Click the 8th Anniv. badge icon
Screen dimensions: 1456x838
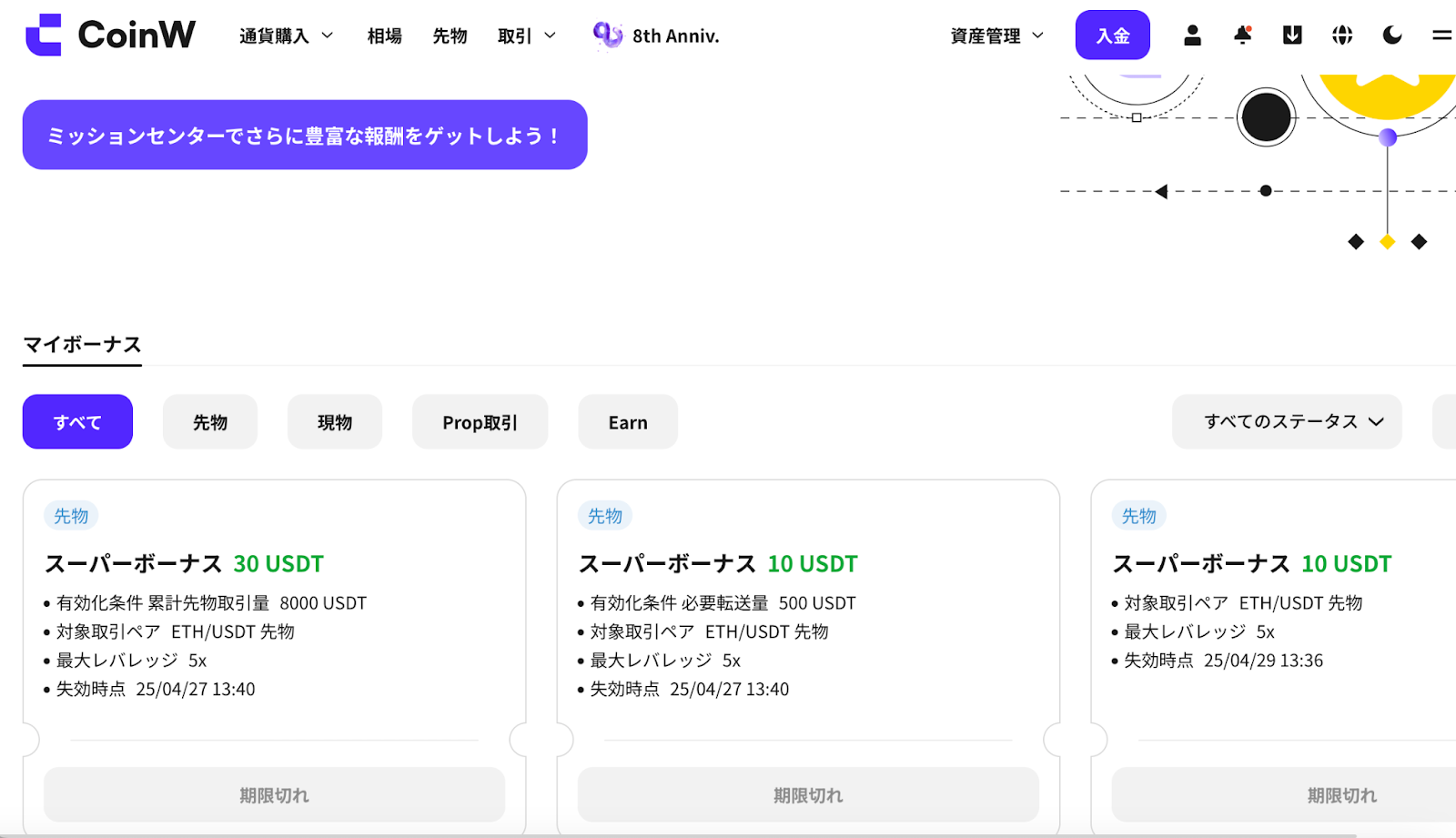click(x=608, y=35)
